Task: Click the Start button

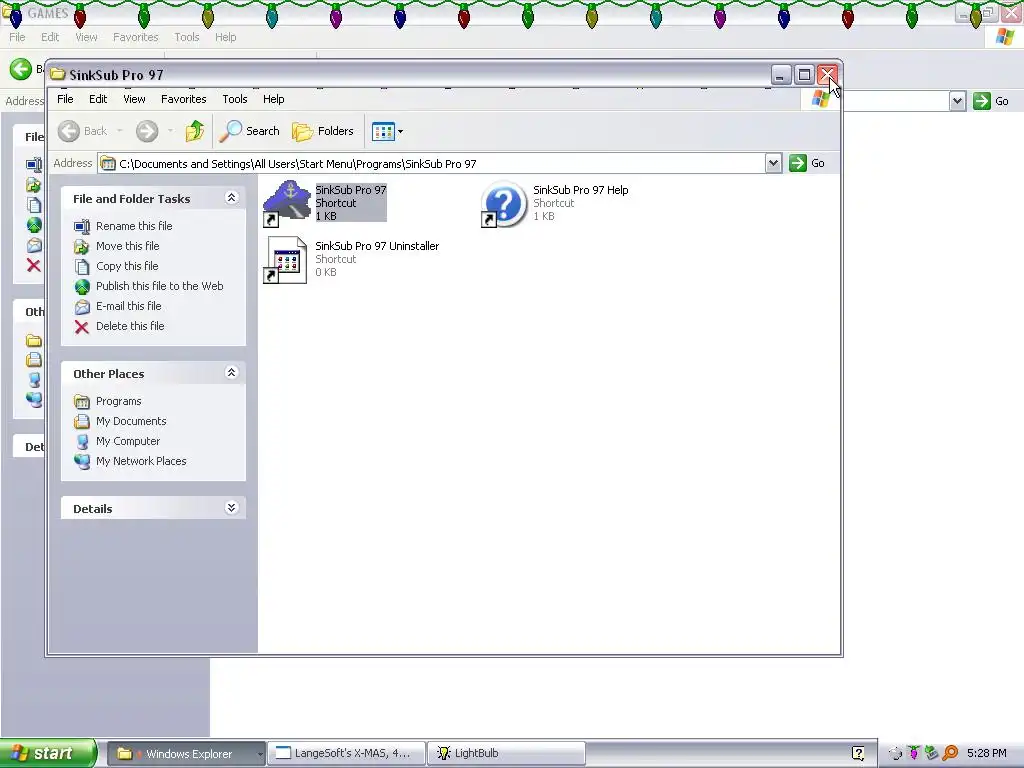Action: coord(48,753)
